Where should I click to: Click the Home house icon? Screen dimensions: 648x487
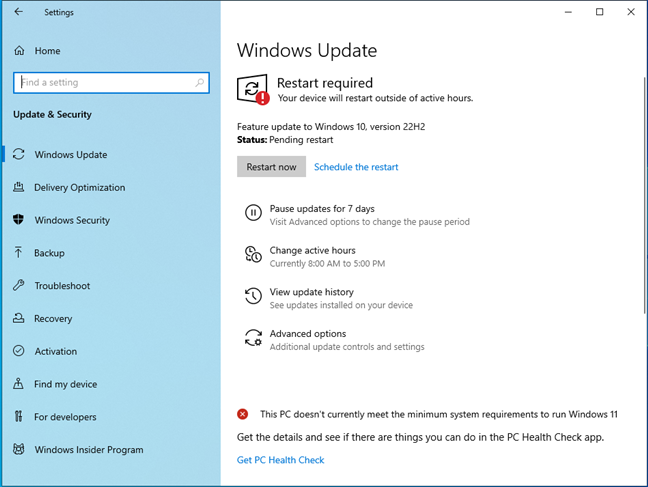click(x=19, y=50)
